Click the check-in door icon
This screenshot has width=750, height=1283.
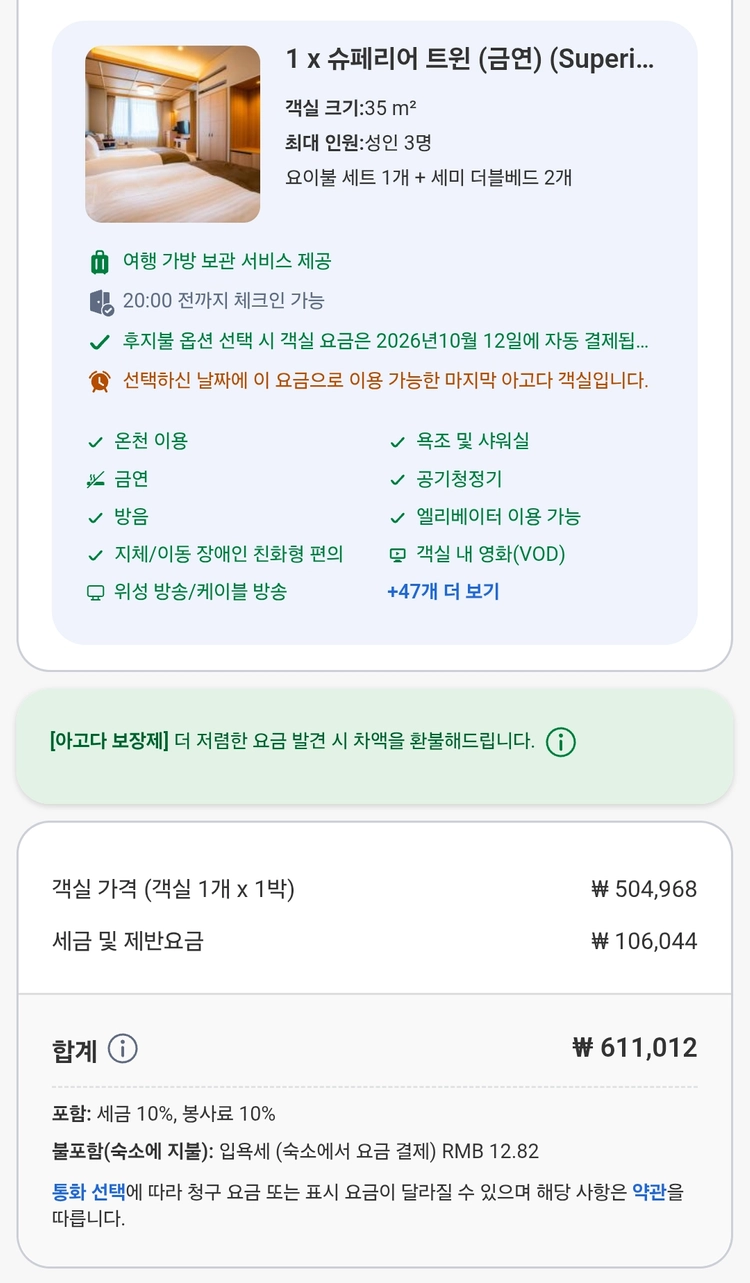pyautogui.click(x=100, y=301)
